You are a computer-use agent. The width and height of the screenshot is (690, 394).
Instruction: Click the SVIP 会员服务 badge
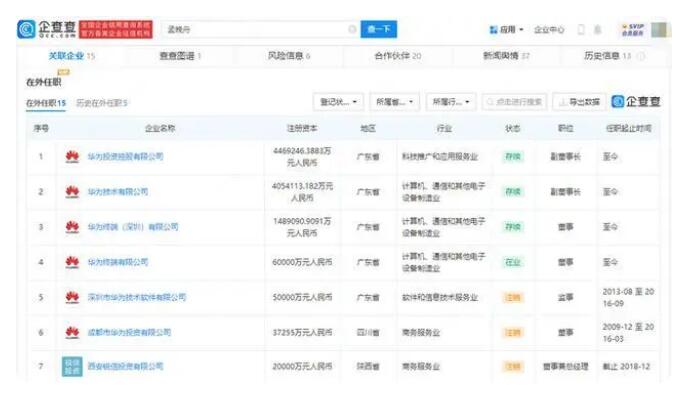633,29
